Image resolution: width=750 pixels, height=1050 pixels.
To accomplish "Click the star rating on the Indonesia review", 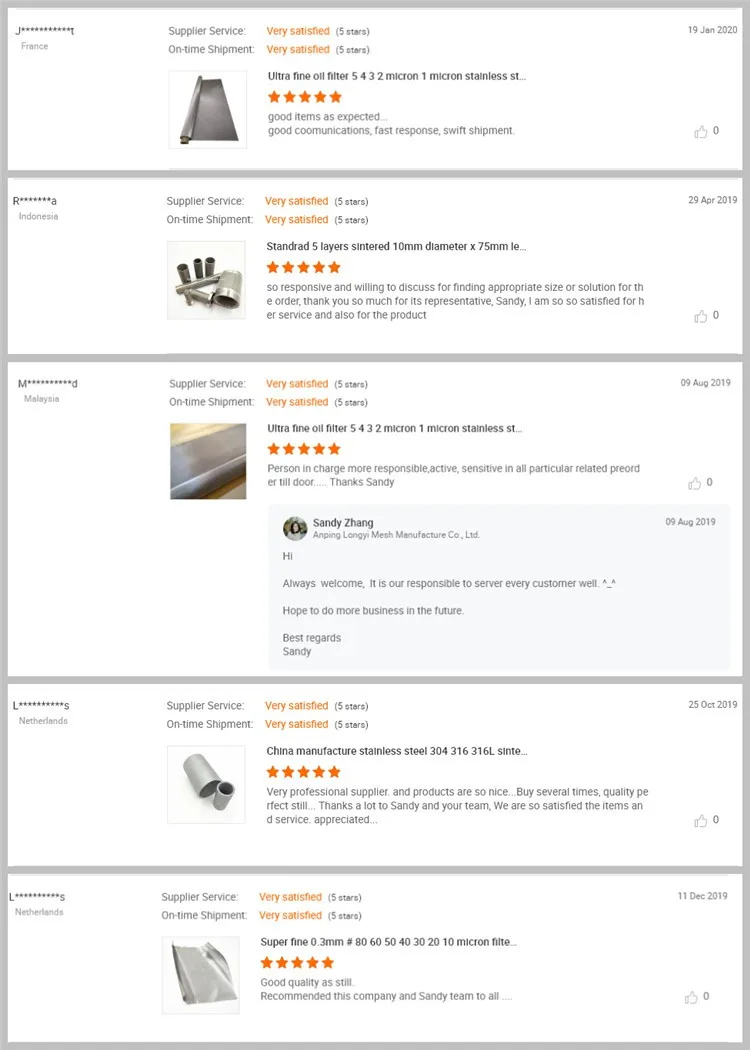I will click(303, 267).
